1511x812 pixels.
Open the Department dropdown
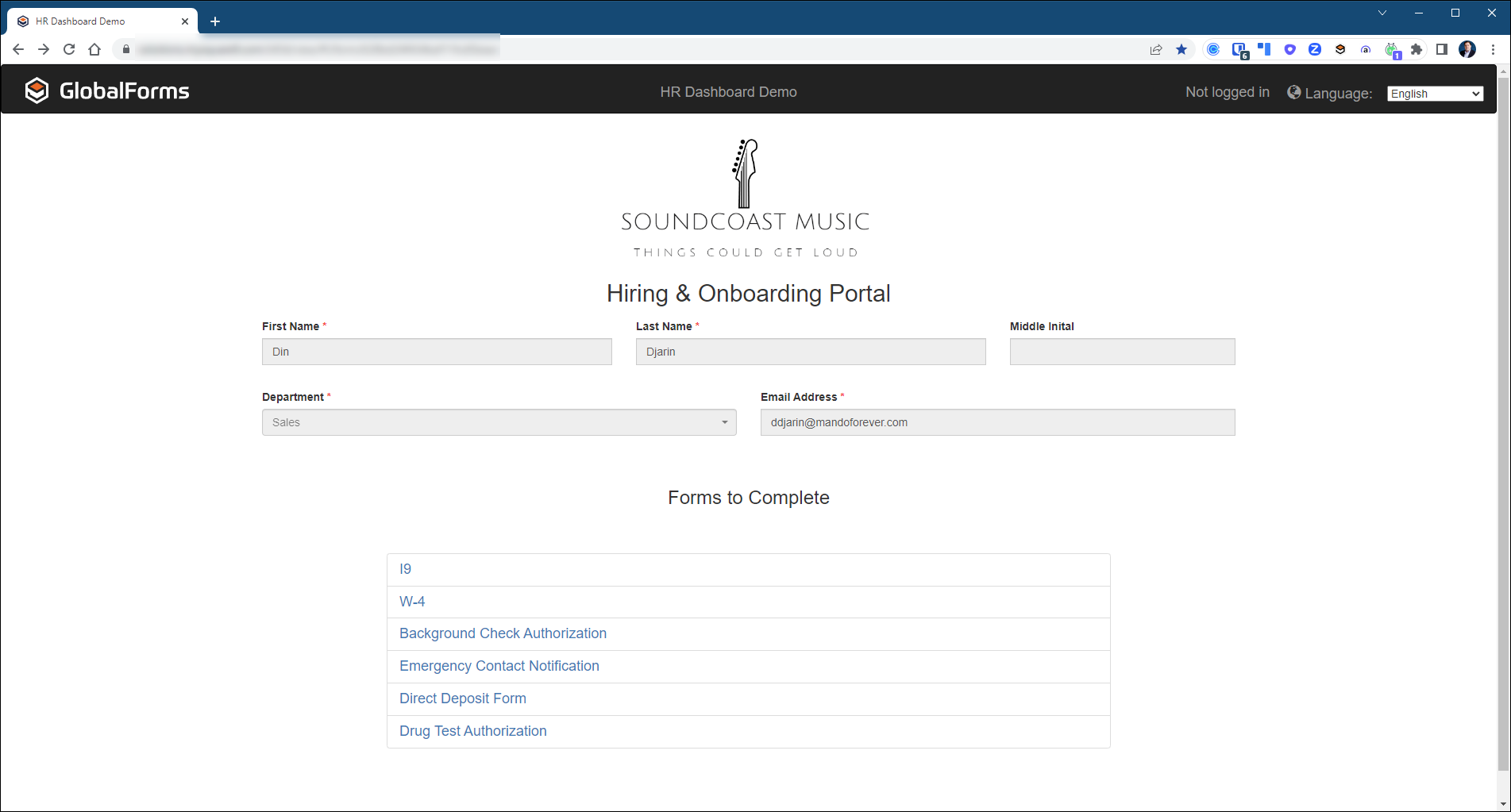point(499,422)
